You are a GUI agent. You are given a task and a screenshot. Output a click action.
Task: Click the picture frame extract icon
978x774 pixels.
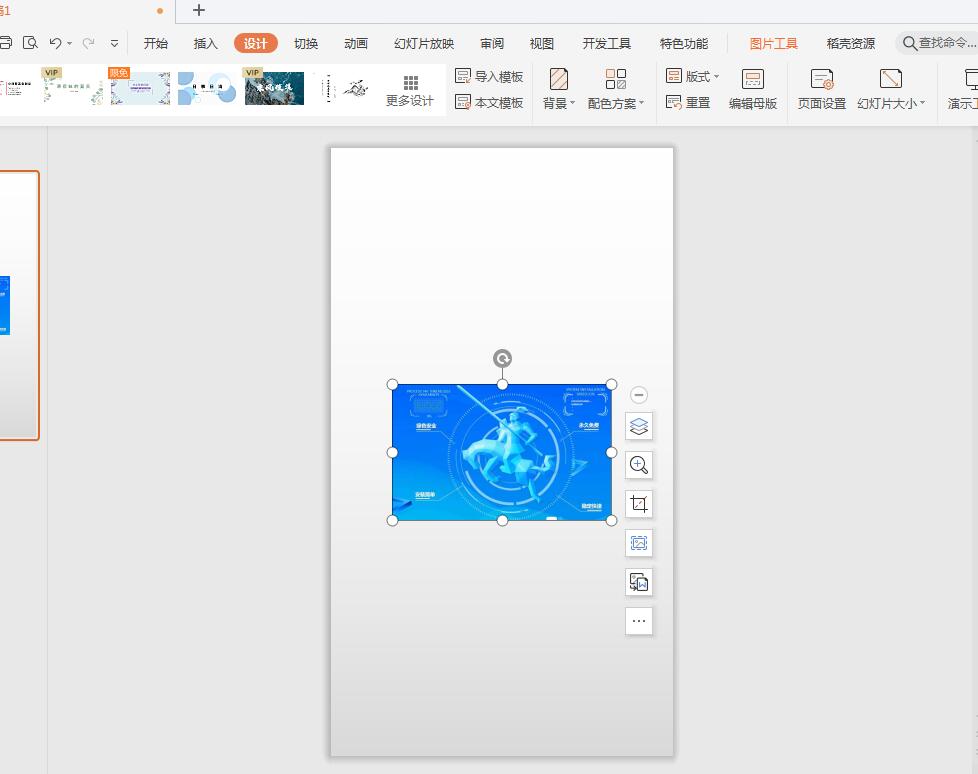pyautogui.click(x=639, y=543)
